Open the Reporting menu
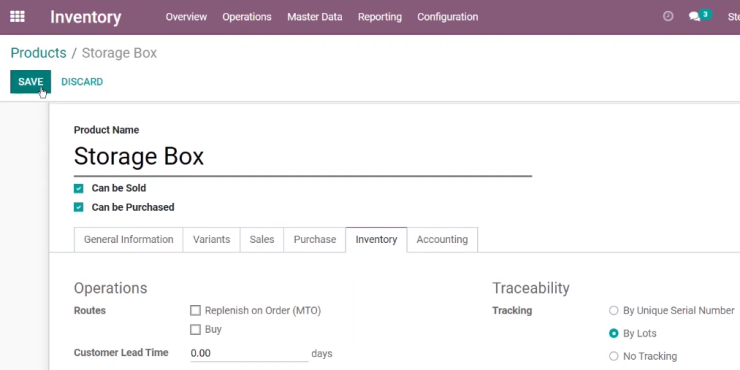The image size is (740, 370). (380, 17)
